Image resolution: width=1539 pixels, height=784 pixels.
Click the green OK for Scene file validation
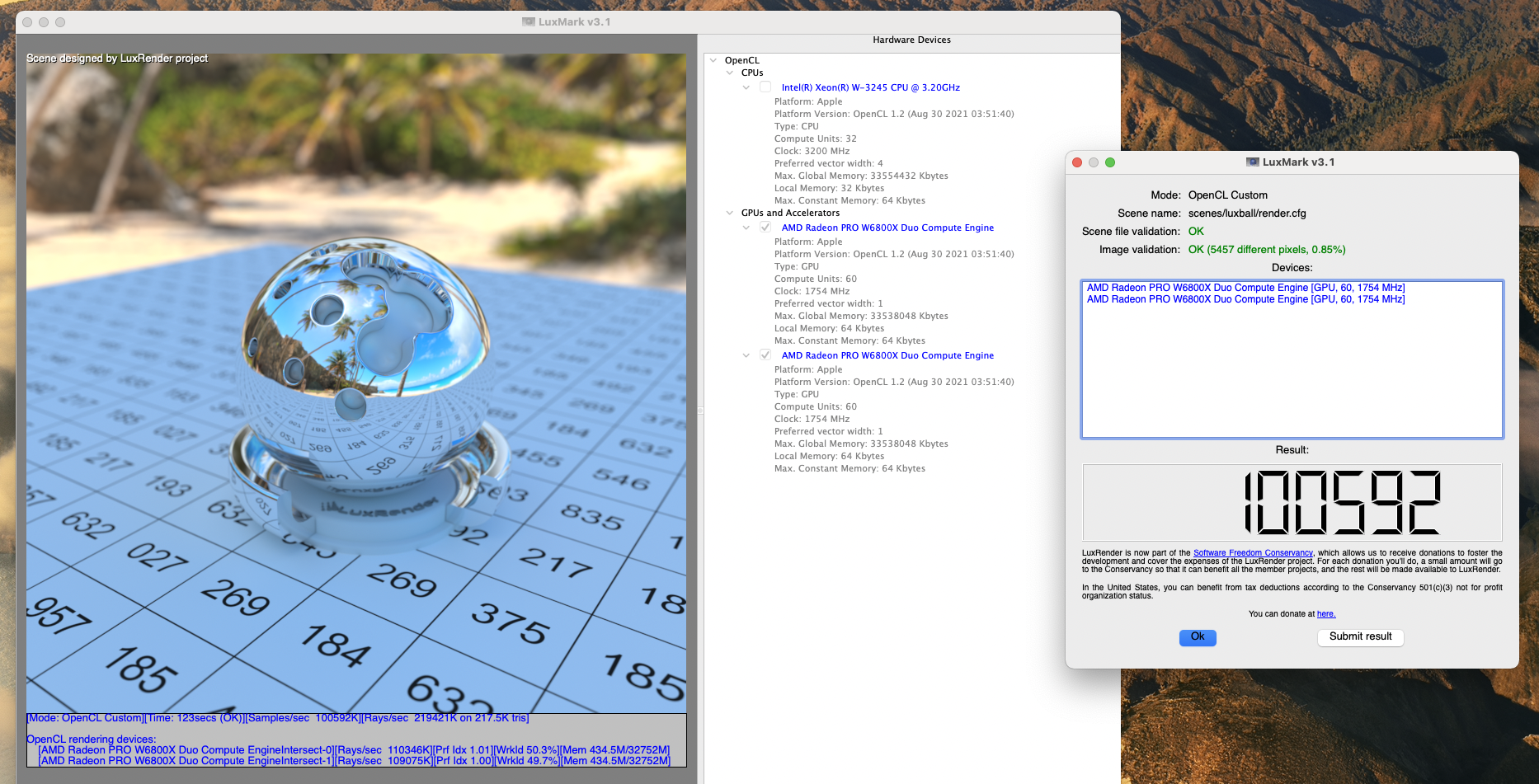(1196, 232)
